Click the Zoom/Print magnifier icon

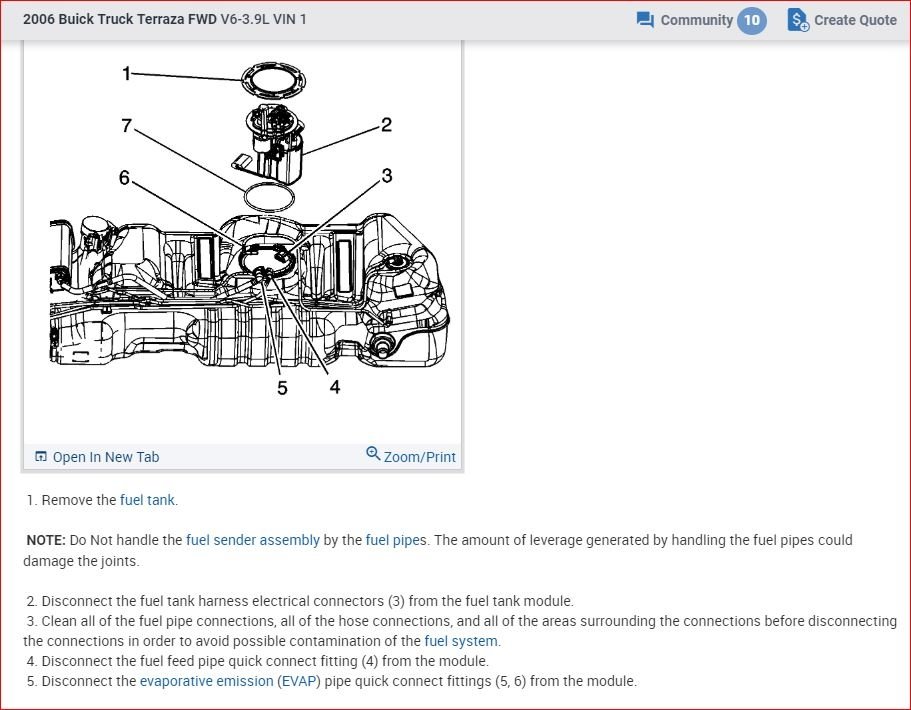pos(373,454)
